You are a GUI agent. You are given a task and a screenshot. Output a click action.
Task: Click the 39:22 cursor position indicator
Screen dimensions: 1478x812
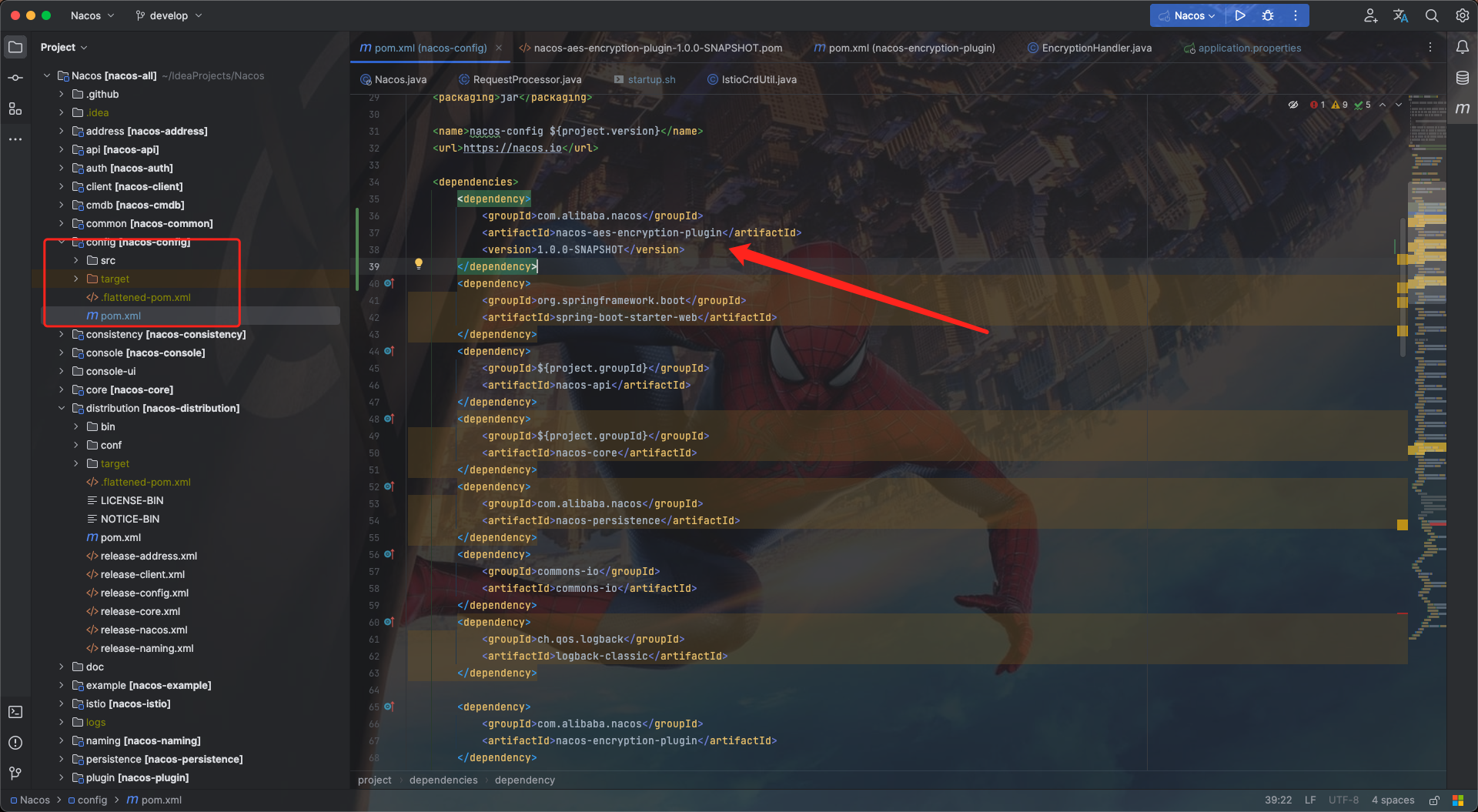(x=1278, y=800)
